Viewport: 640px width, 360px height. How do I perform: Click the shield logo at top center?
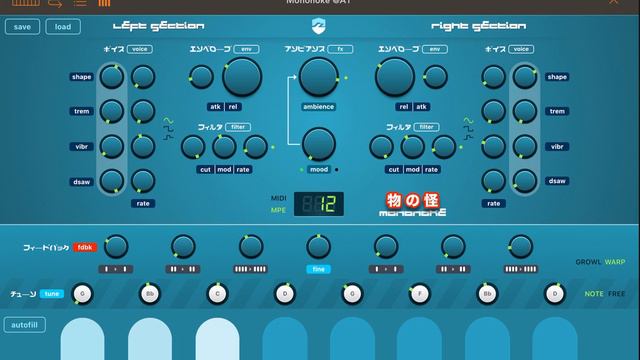[318, 26]
